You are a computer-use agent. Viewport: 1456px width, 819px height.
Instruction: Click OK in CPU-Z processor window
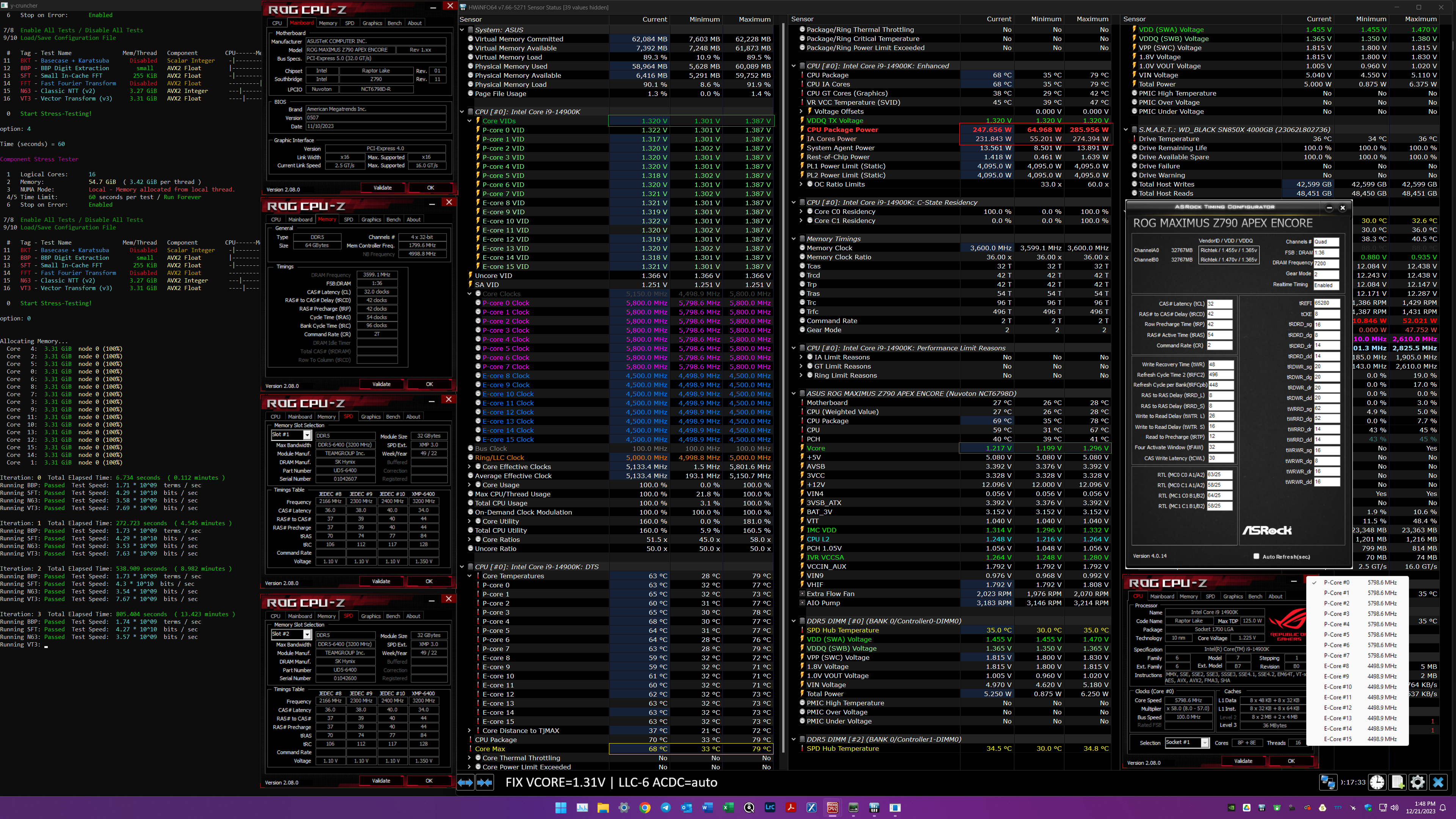(1291, 761)
